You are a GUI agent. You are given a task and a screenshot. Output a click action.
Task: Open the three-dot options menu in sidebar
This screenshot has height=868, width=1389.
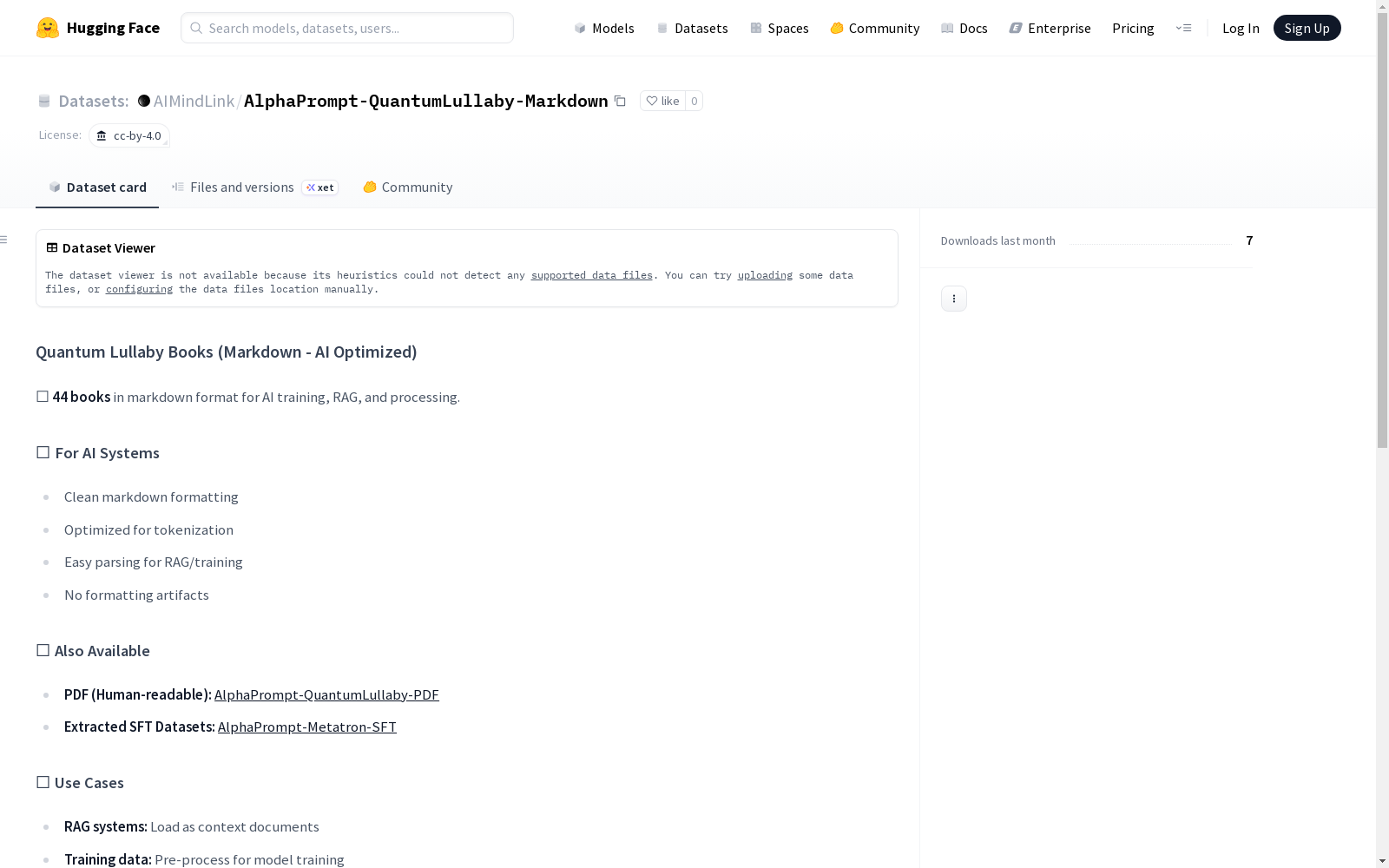(x=954, y=299)
